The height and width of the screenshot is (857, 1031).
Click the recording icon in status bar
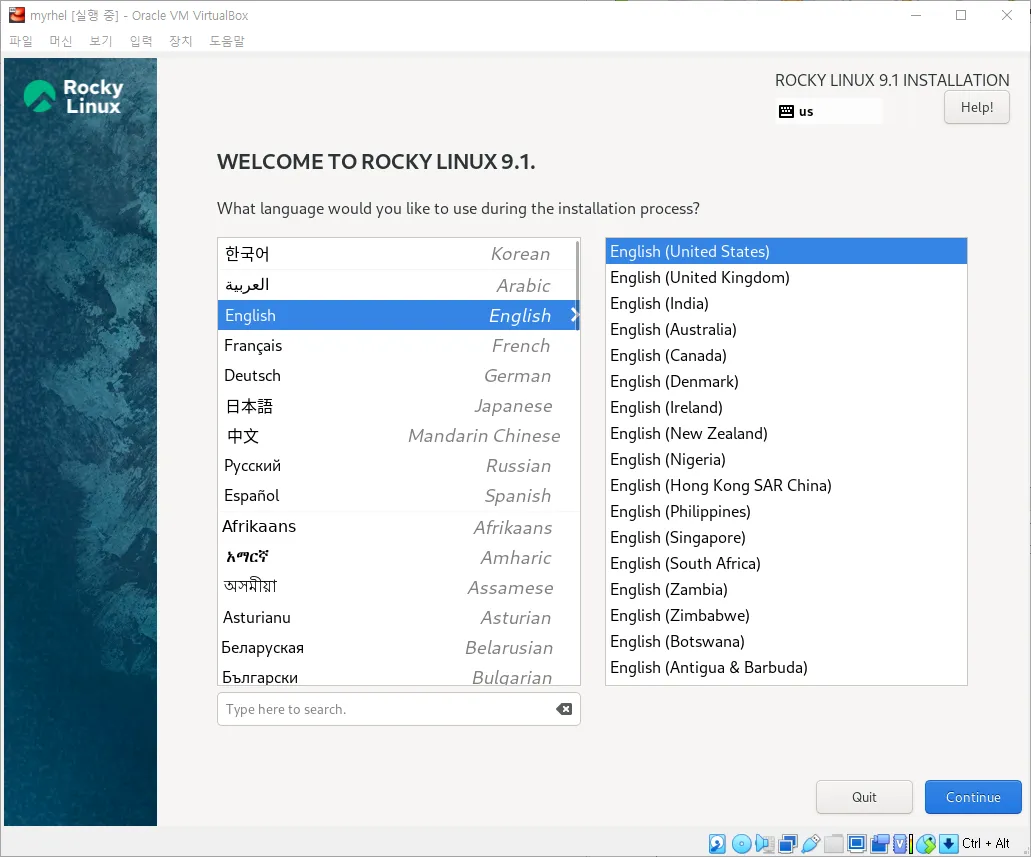(x=880, y=844)
